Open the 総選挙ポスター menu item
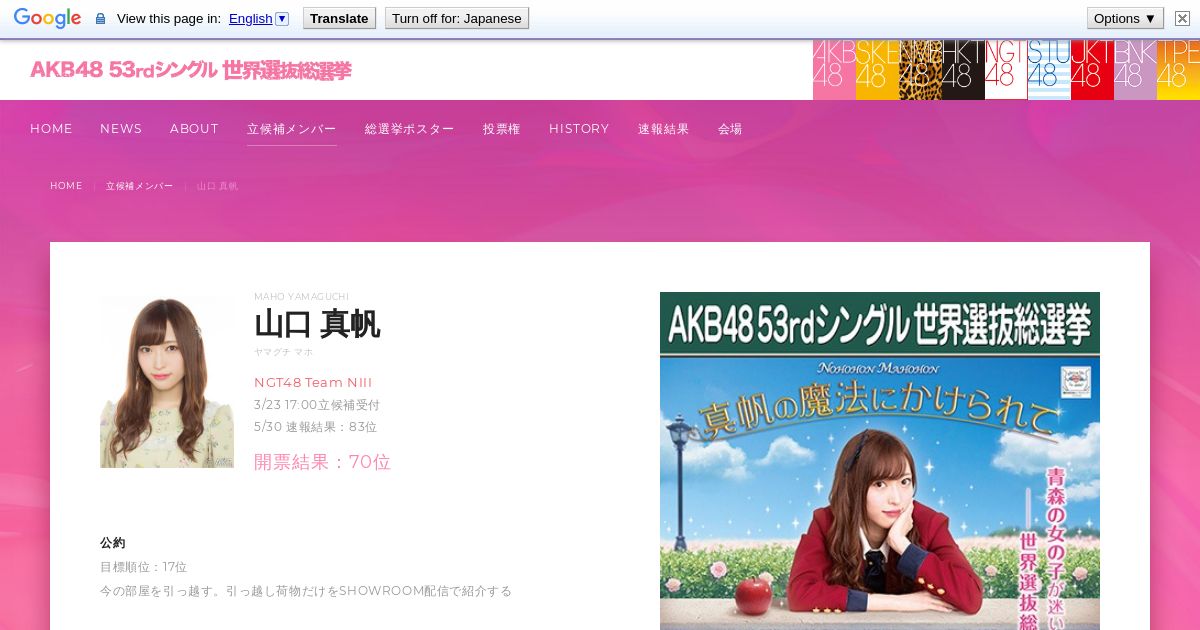 pos(410,129)
